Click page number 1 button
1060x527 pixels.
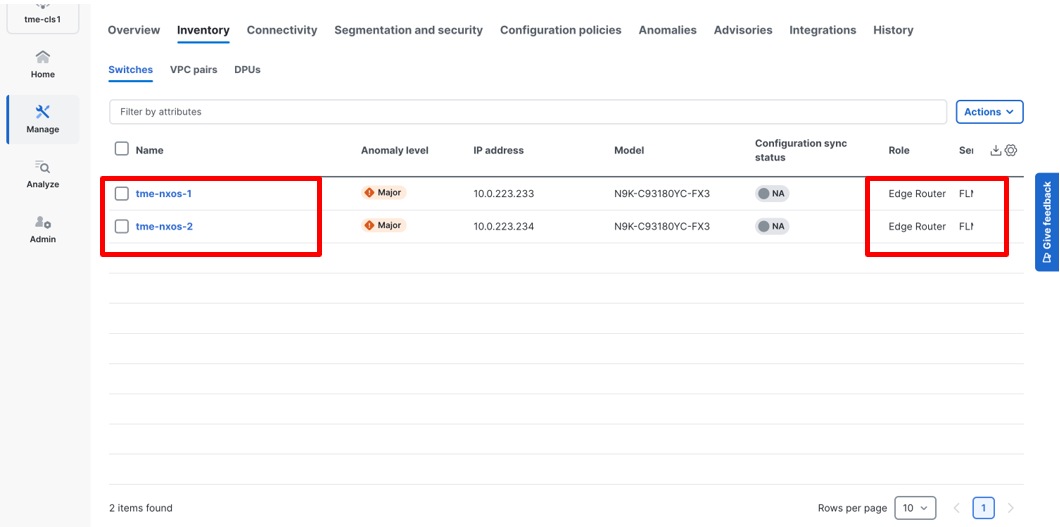[x=984, y=507]
